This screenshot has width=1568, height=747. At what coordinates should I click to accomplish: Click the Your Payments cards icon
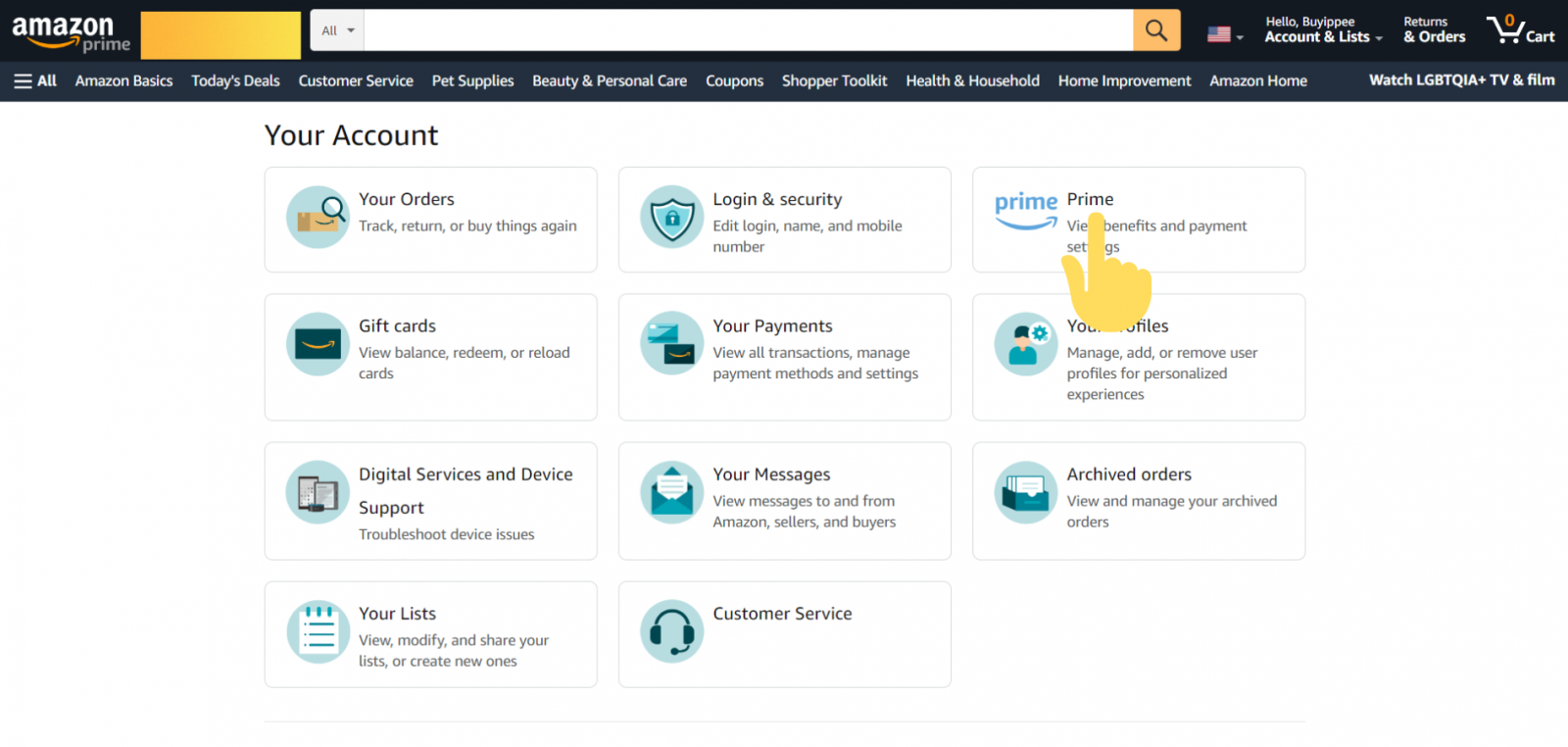pos(672,344)
